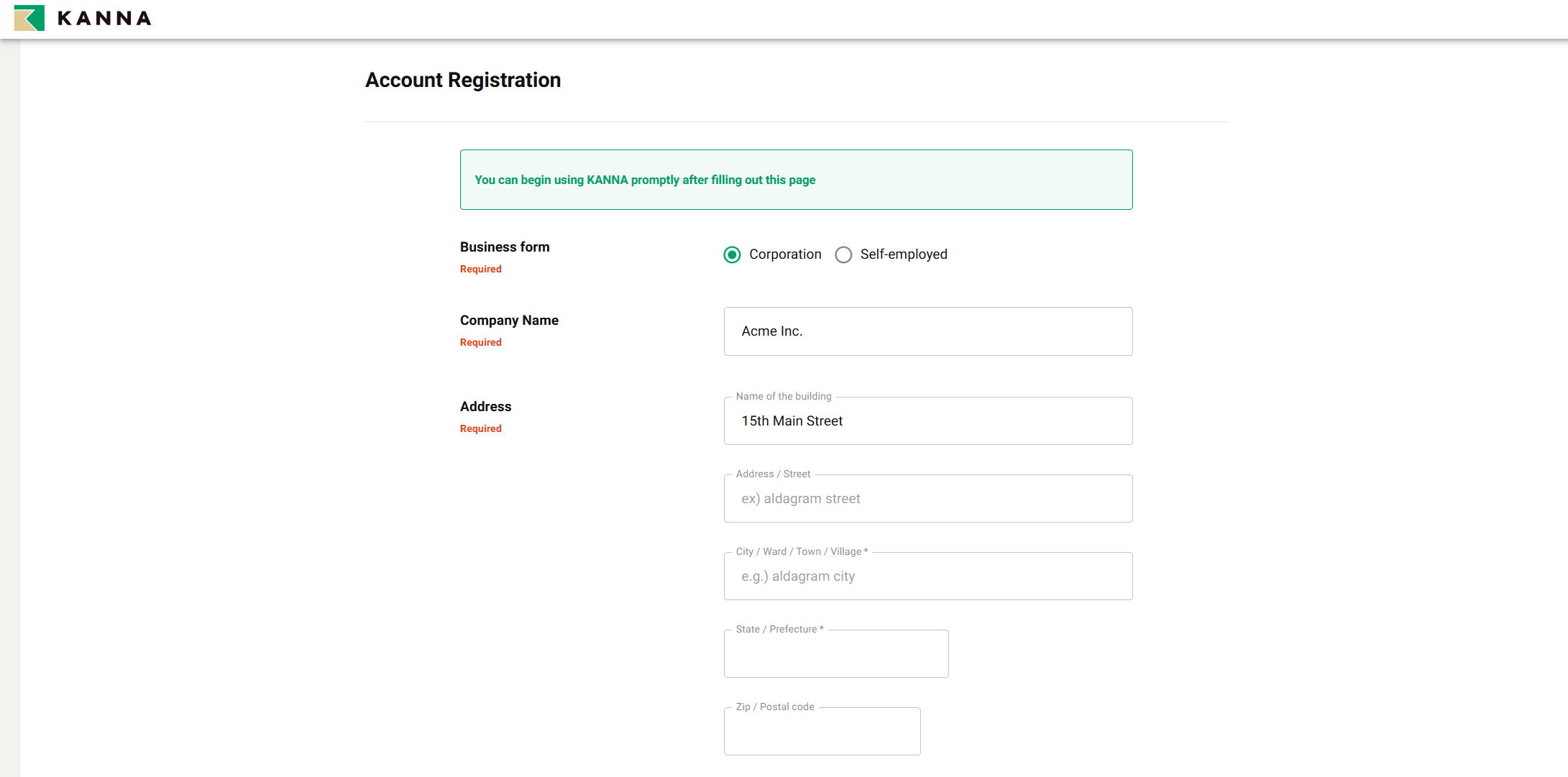Screen dimensions: 1568x777
Task: Focus the Company Name field containing Acme Inc.
Action: tap(927, 331)
